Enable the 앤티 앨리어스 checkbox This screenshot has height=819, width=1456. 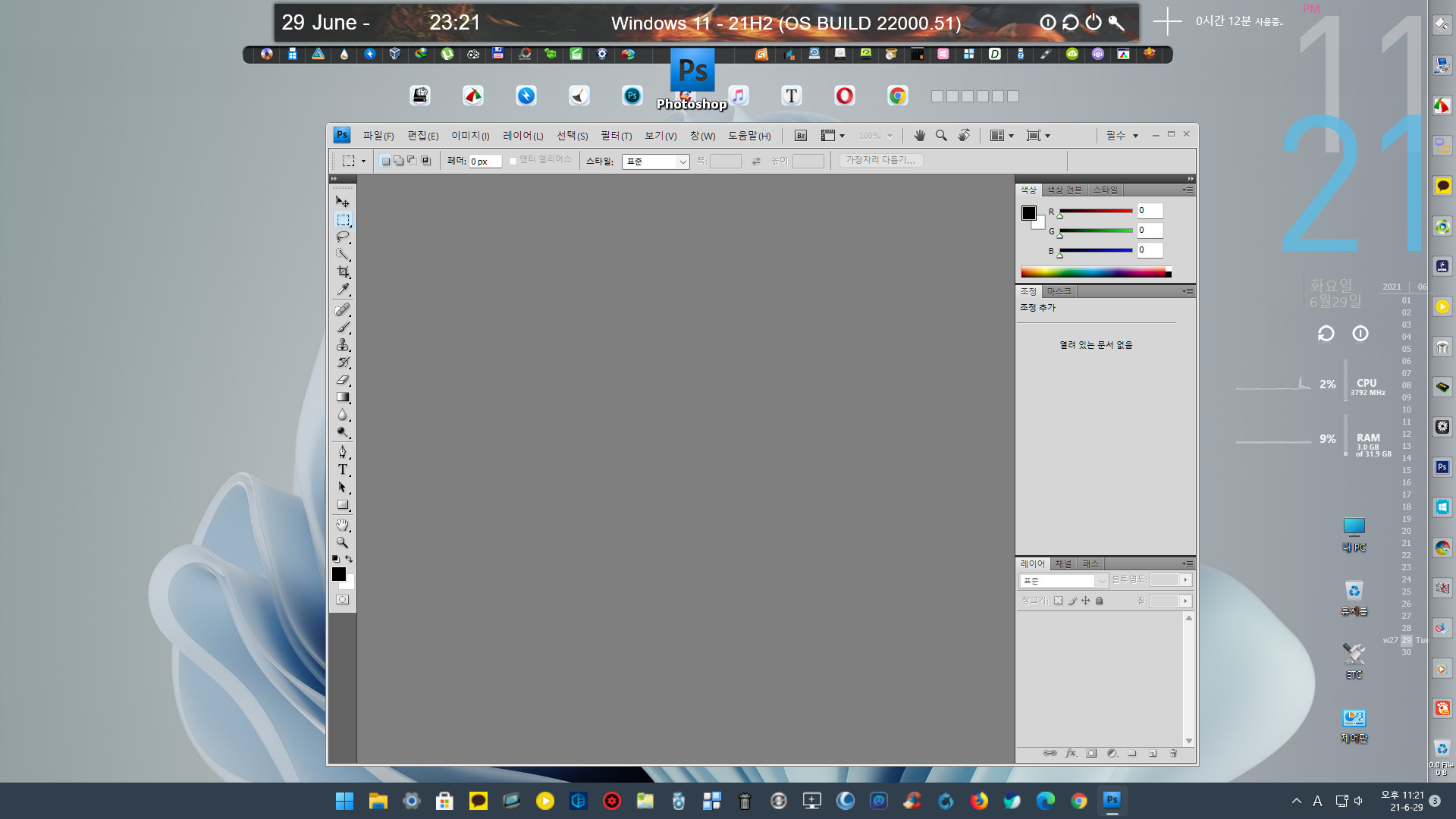point(513,161)
